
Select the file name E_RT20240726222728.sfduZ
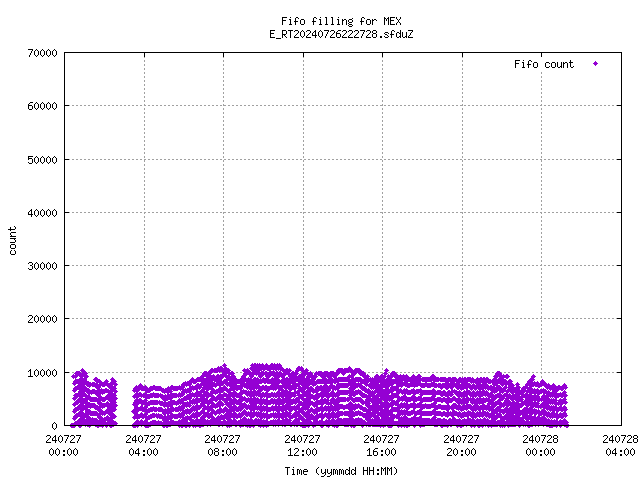tap(341, 34)
